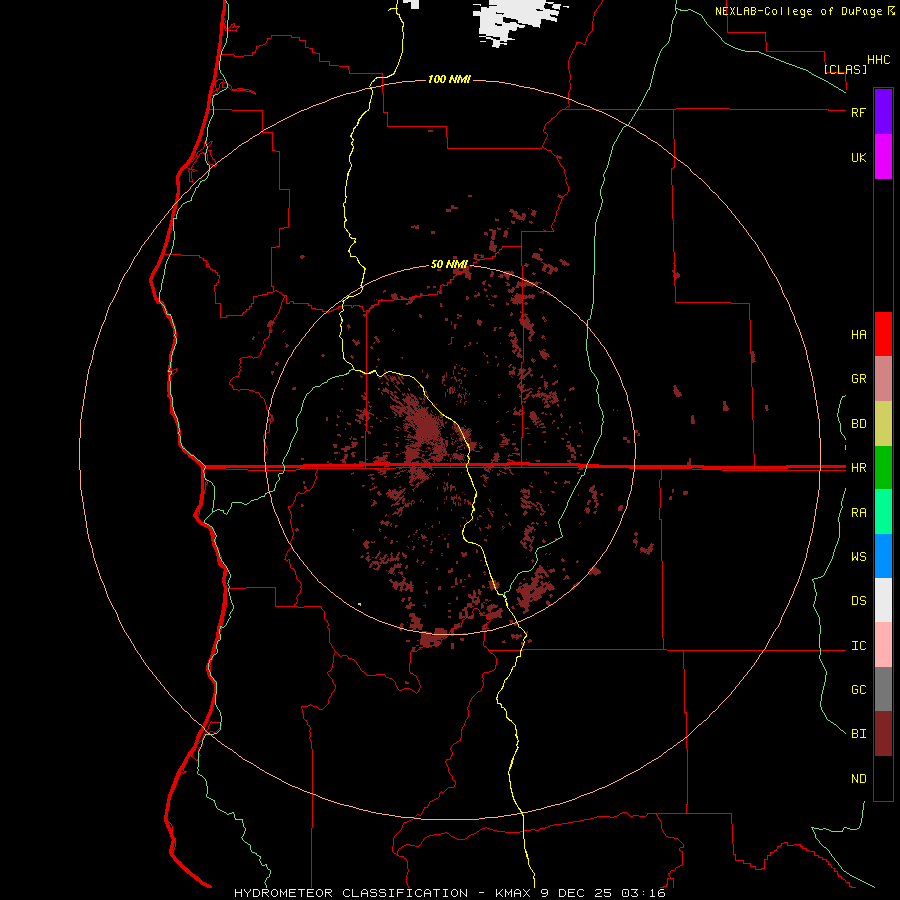Viewport: 900px width, 900px height.
Task: Click the ND legend label
Action: point(858,779)
